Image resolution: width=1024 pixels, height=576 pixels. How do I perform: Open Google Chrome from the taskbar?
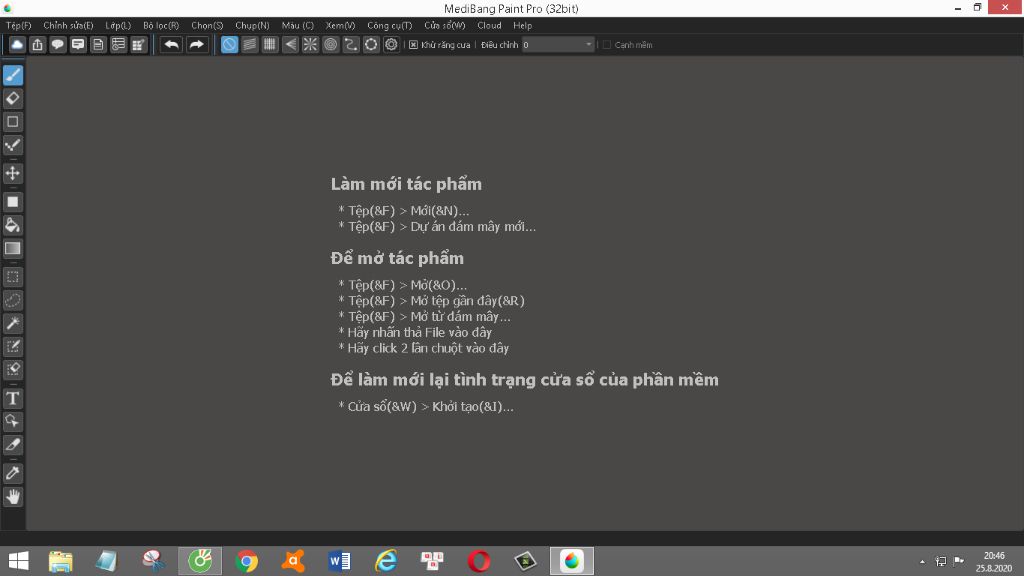[246, 561]
